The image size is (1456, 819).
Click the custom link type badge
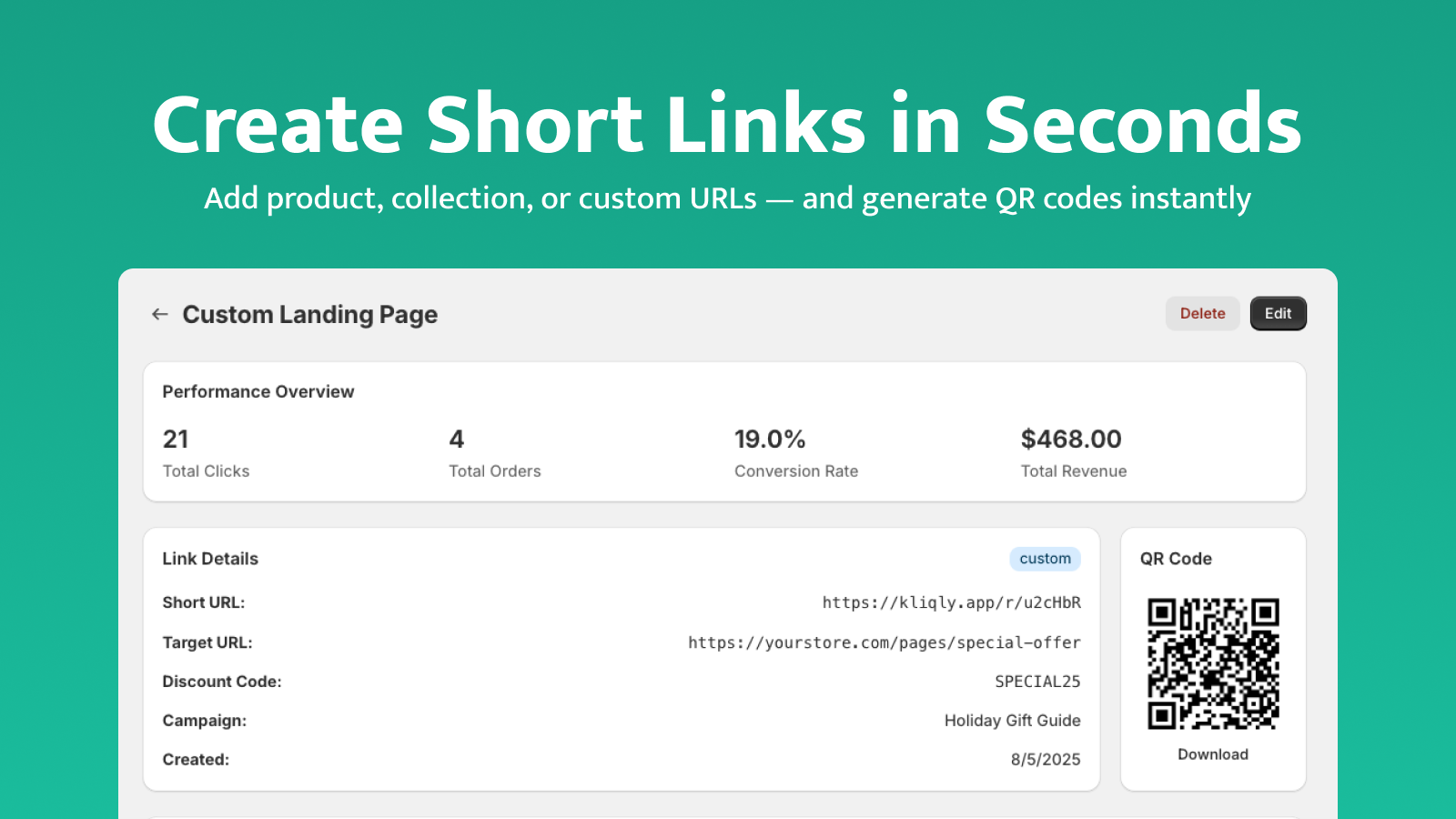click(x=1045, y=558)
